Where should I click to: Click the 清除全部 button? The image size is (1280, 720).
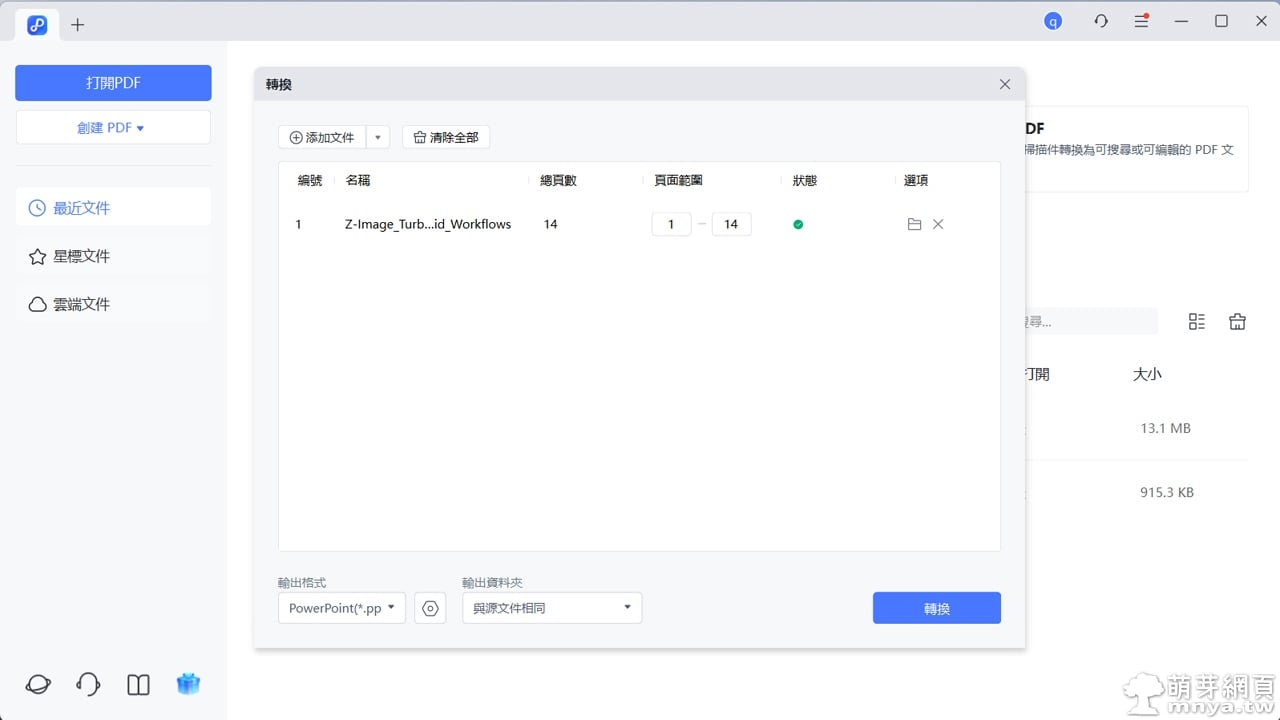(446, 137)
